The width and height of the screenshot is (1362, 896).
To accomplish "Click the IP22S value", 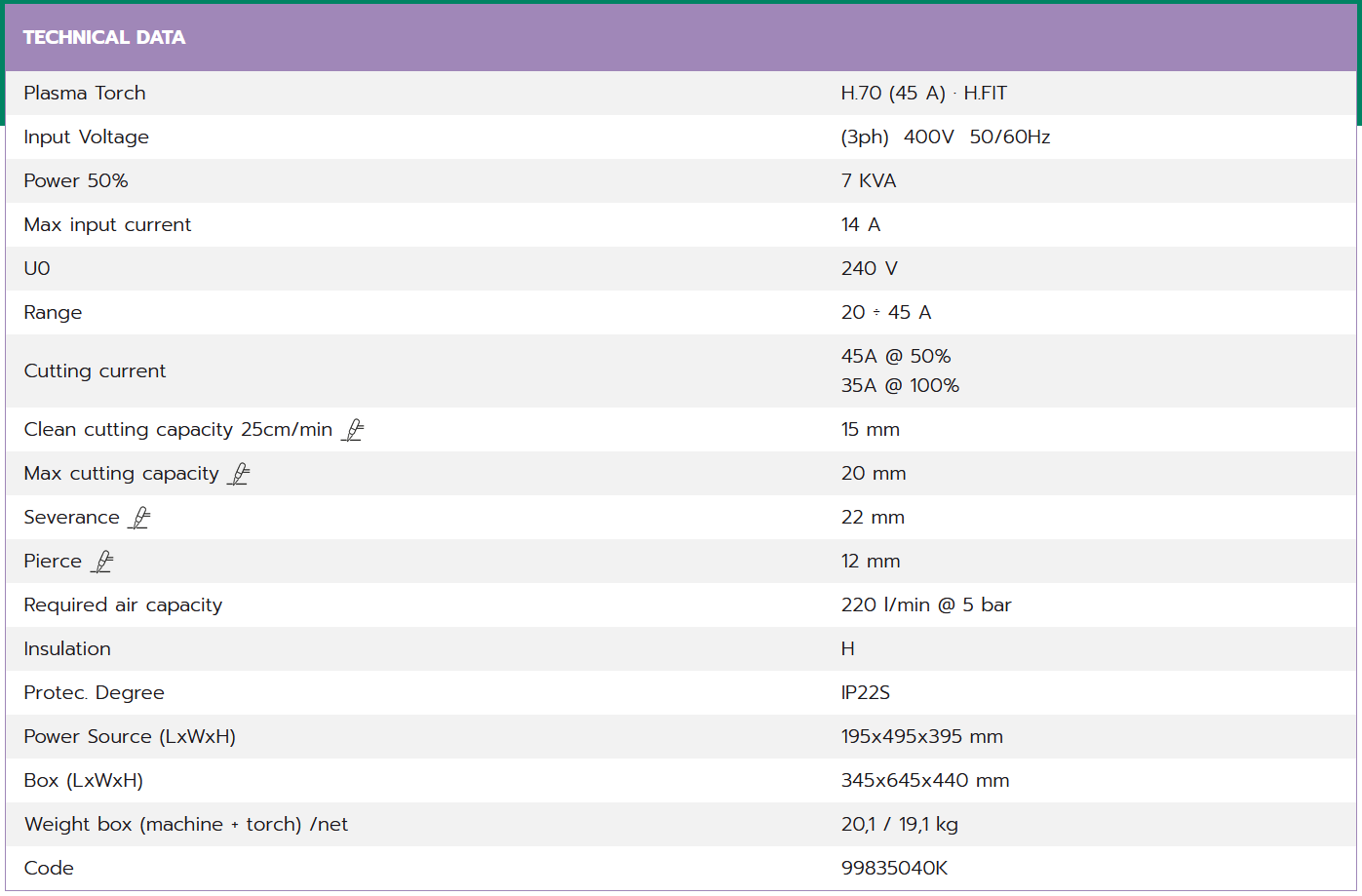I will point(866,692).
